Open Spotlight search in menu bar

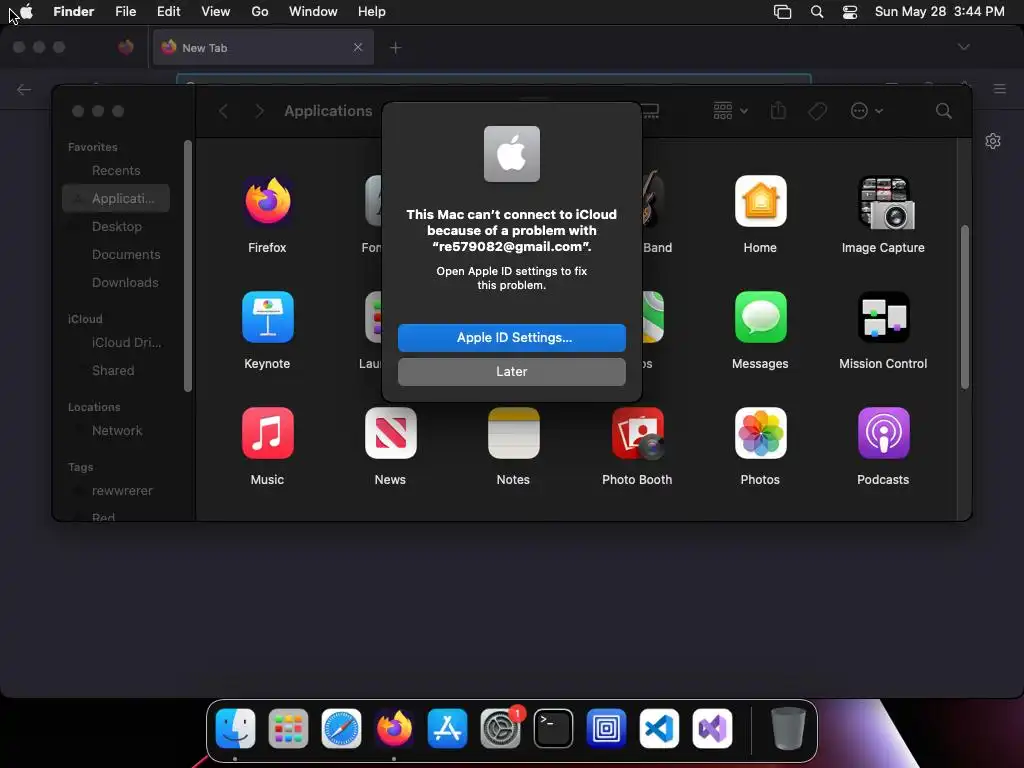tap(816, 12)
